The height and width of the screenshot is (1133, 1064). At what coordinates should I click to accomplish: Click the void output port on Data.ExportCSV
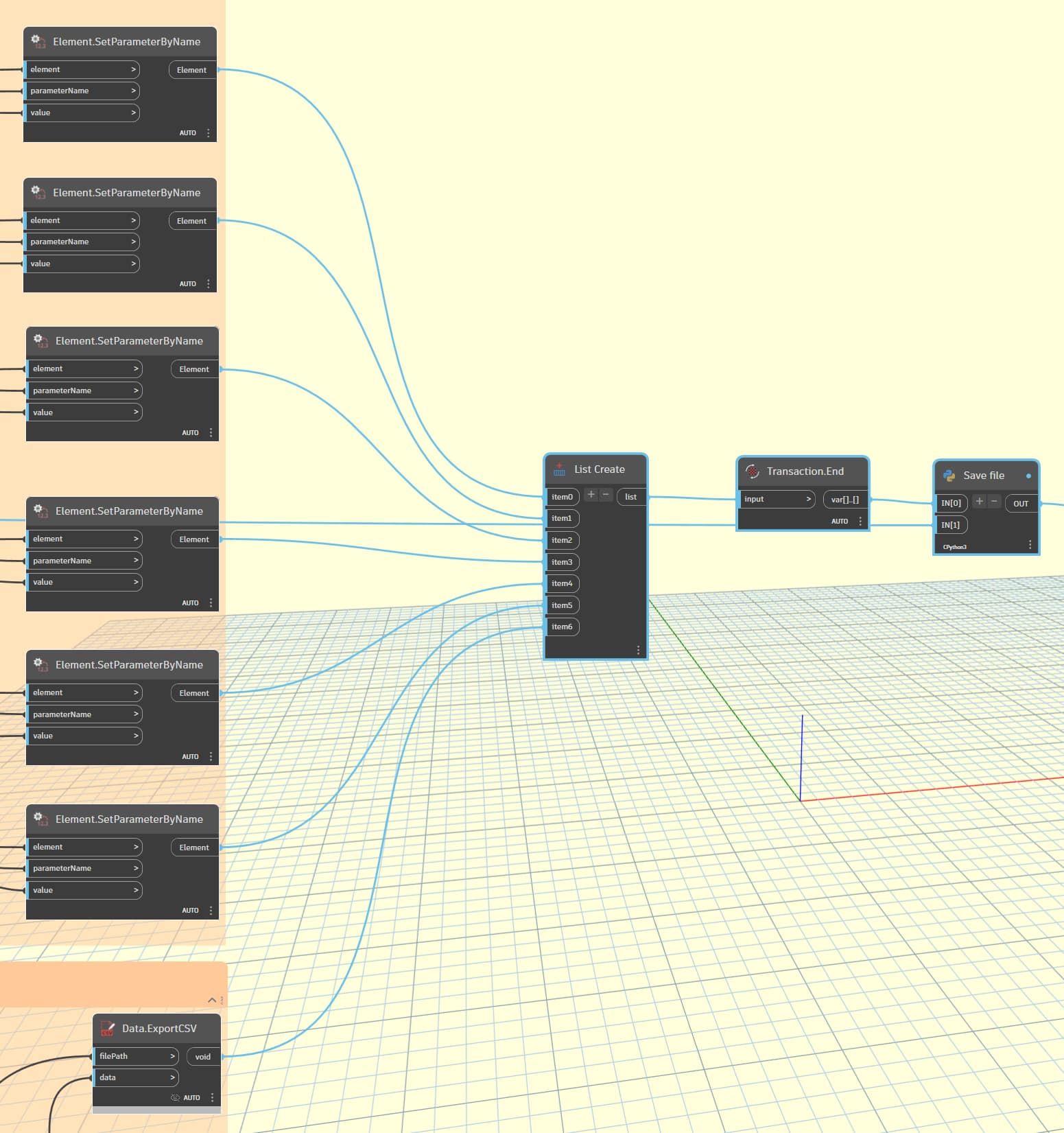(x=203, y=1057)
